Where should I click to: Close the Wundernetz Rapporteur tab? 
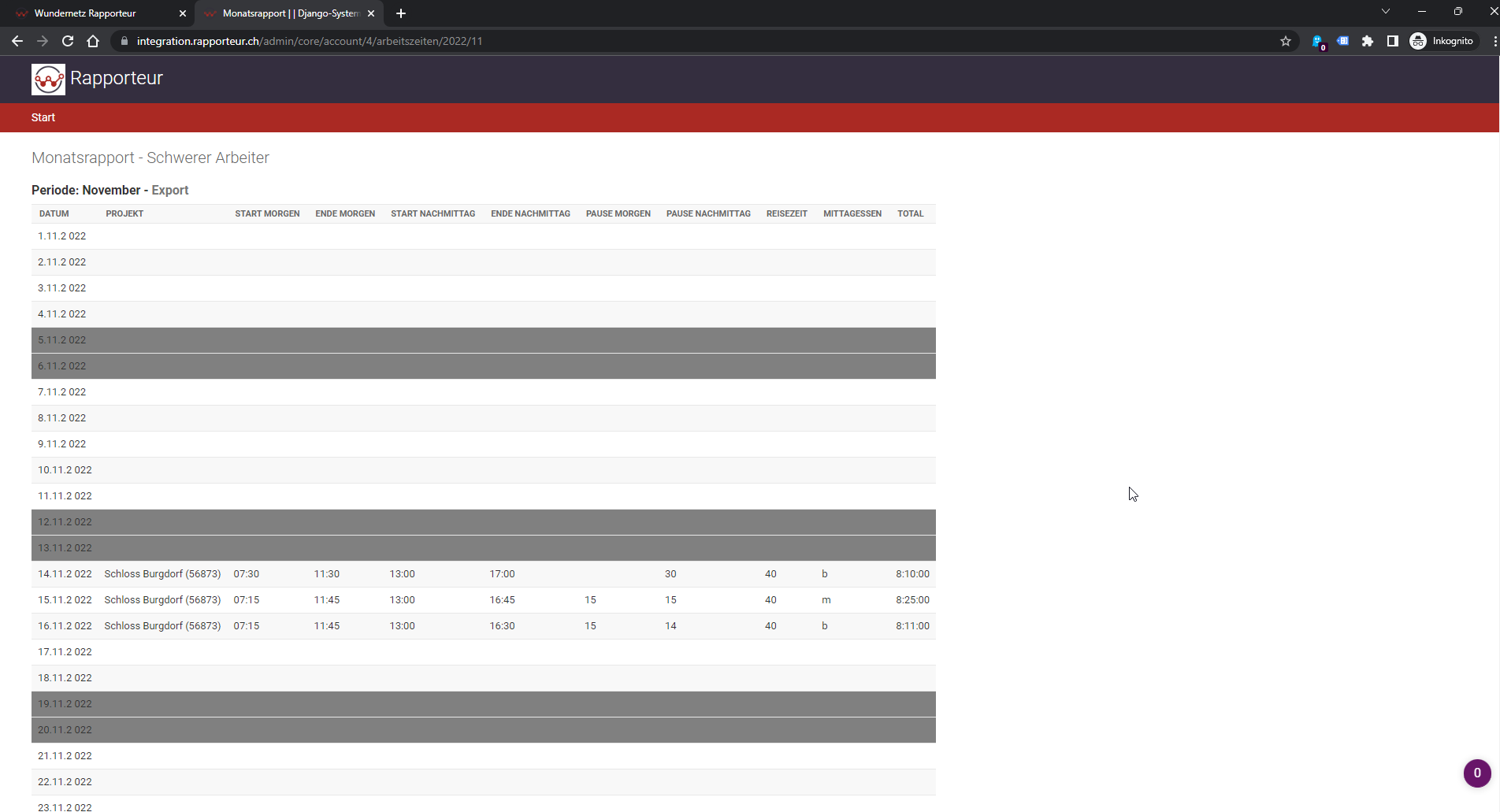click(x=183, y=13)
